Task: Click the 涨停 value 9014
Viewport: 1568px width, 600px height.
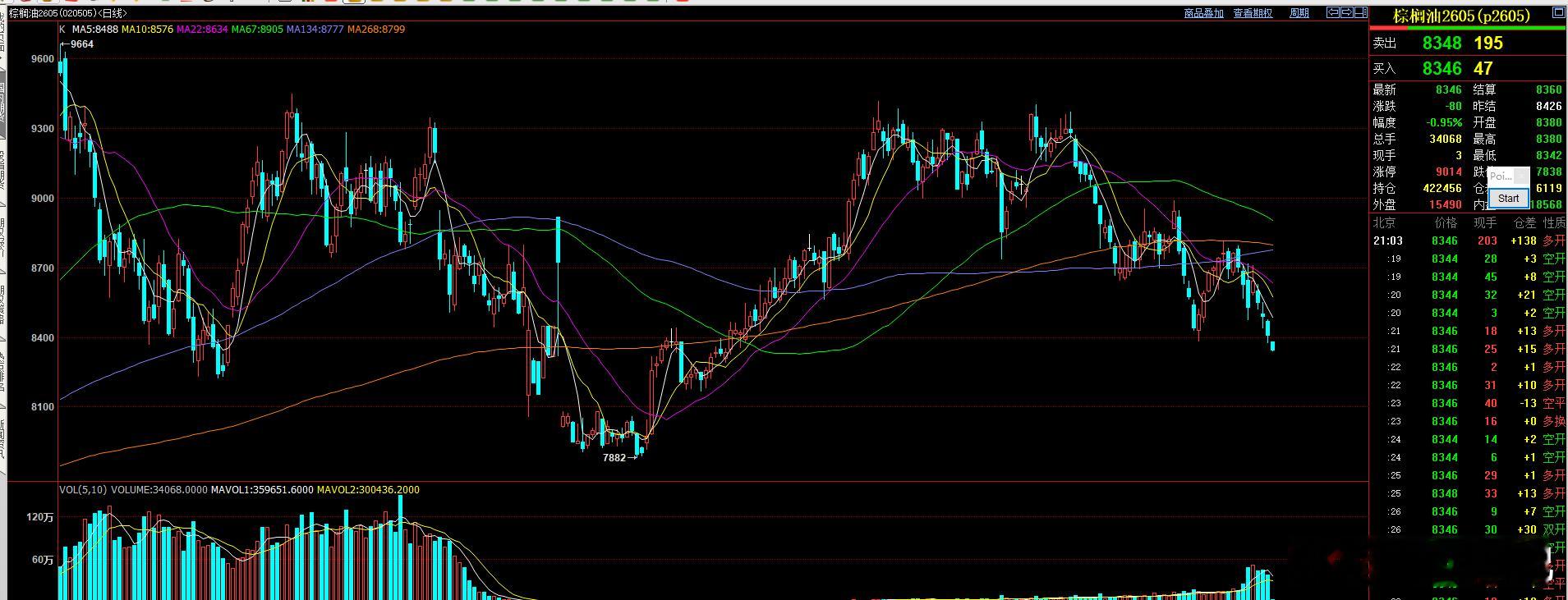Action: [x=1449, y=172]
